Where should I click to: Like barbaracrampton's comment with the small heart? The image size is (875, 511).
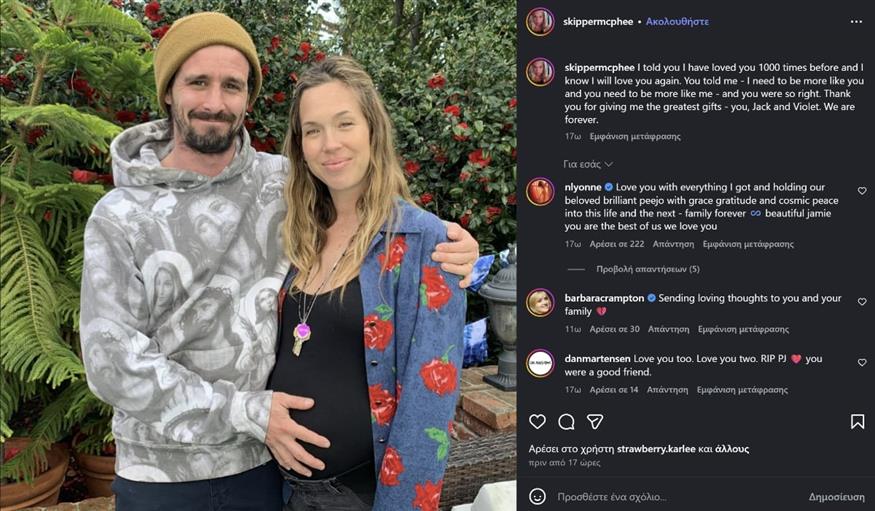tap(862, 301)
